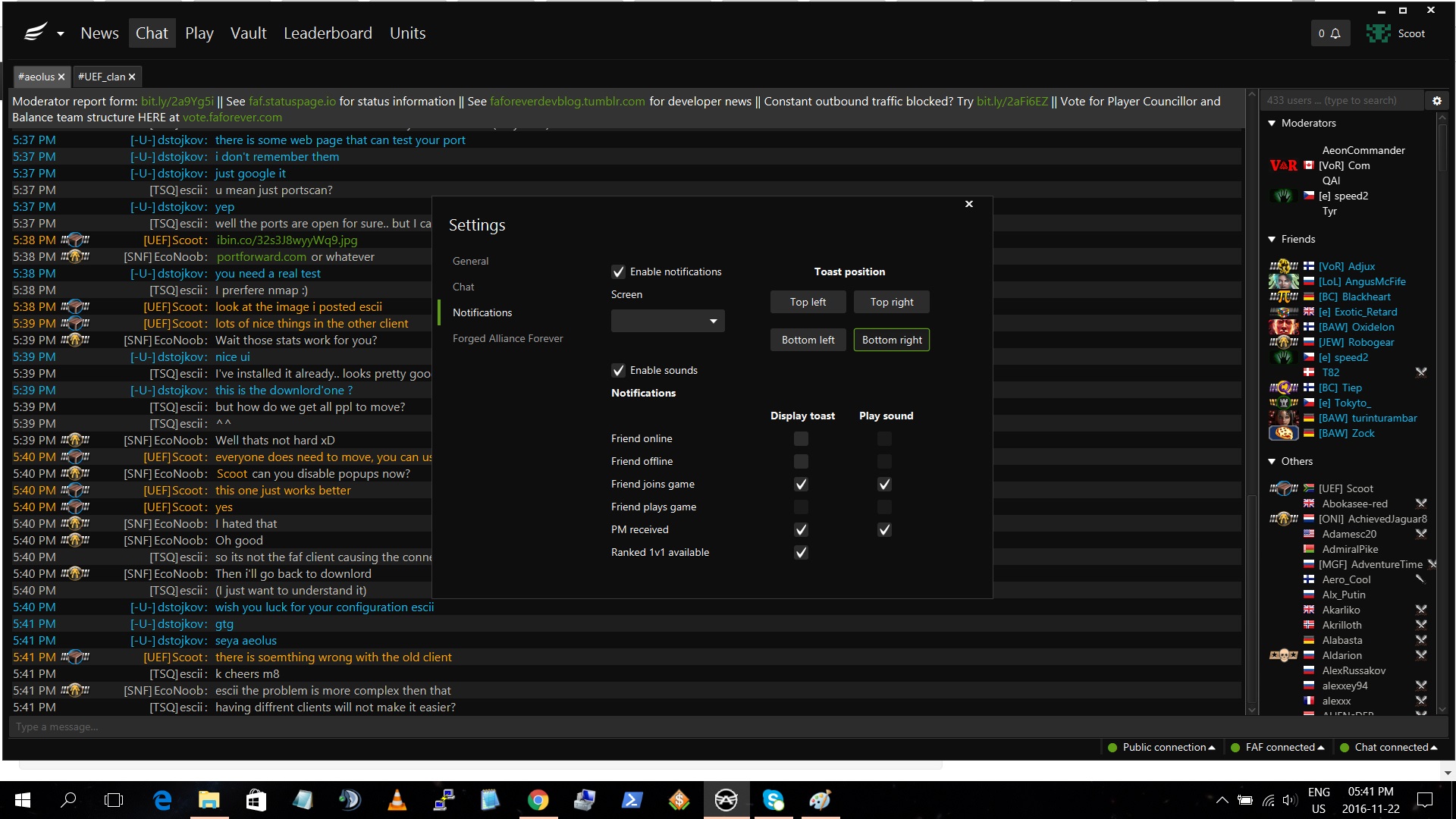The height and width of the screenshot is (819, 1456).
Task: Select Chat settings category
Action: tap(463, 287)
